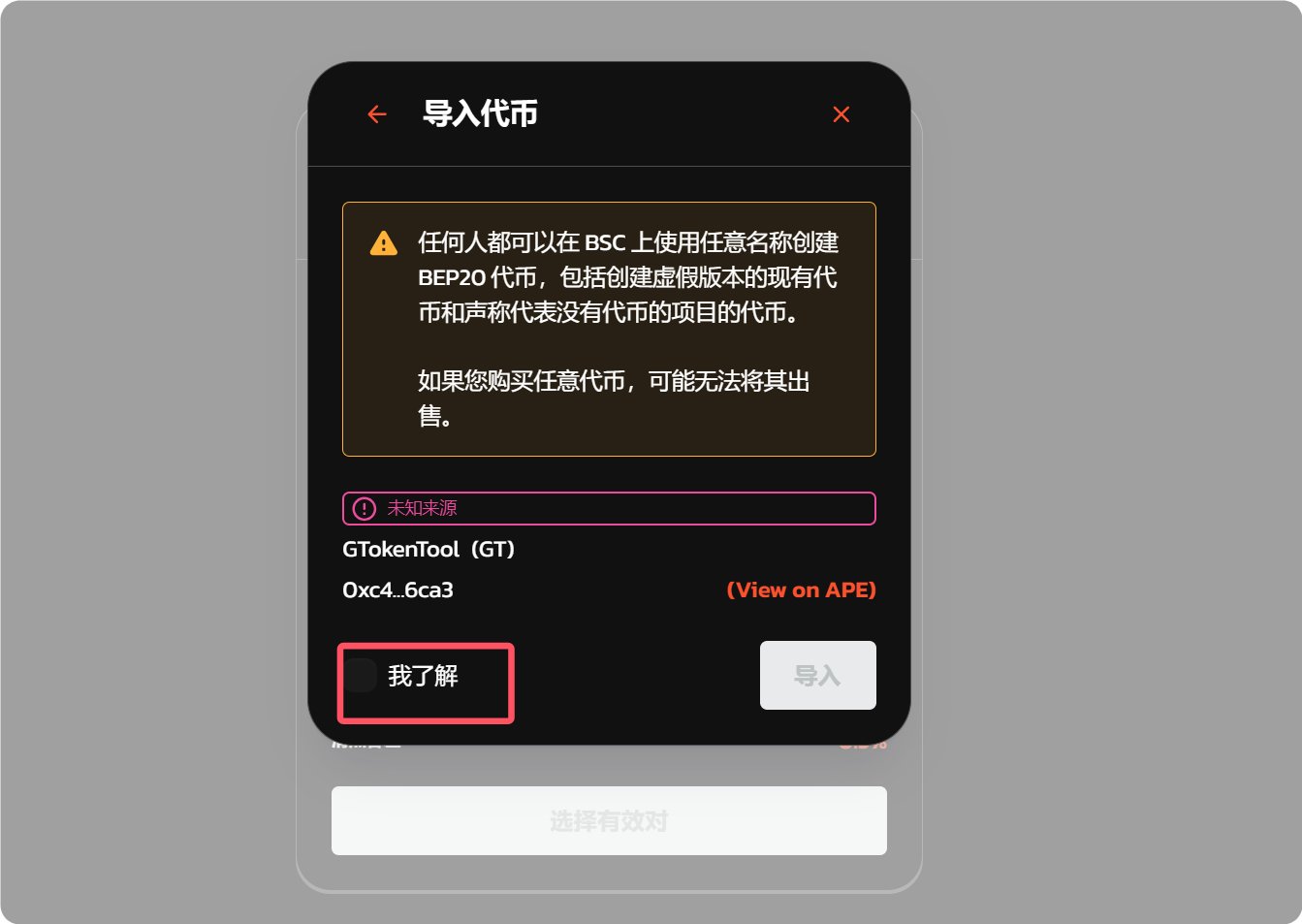Click the BEP20 代币 warning paragraph

tap(628, 277)
